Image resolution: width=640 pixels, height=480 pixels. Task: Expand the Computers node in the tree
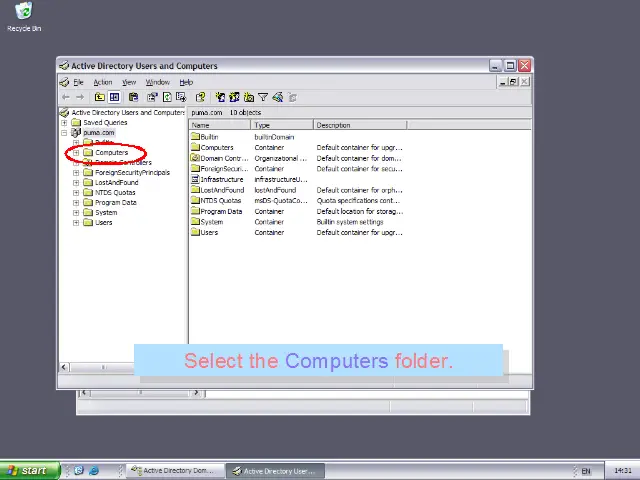click(76, 153)
